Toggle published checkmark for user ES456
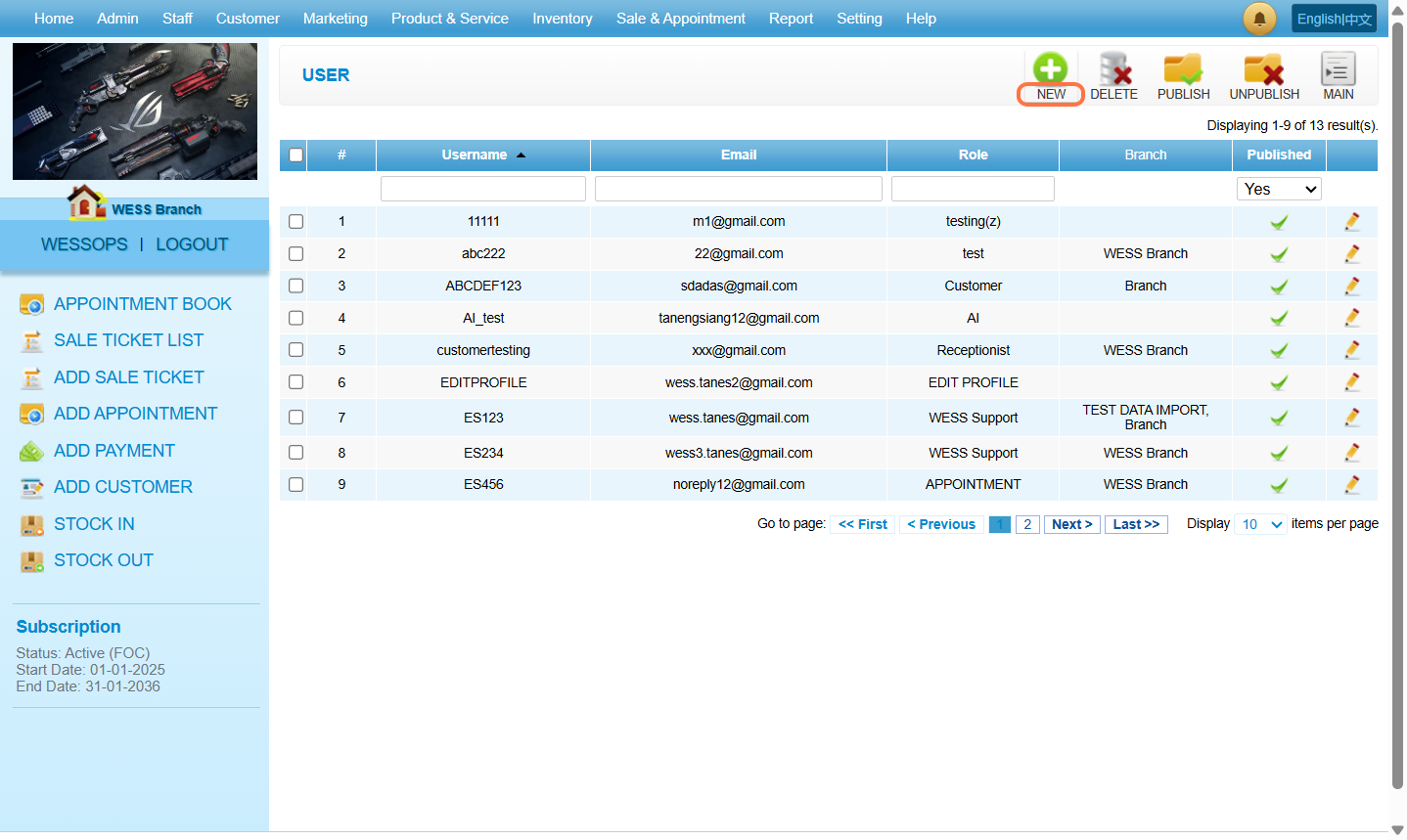The height and width of the screenshot is (840, 1407). tap(1279, 485)
